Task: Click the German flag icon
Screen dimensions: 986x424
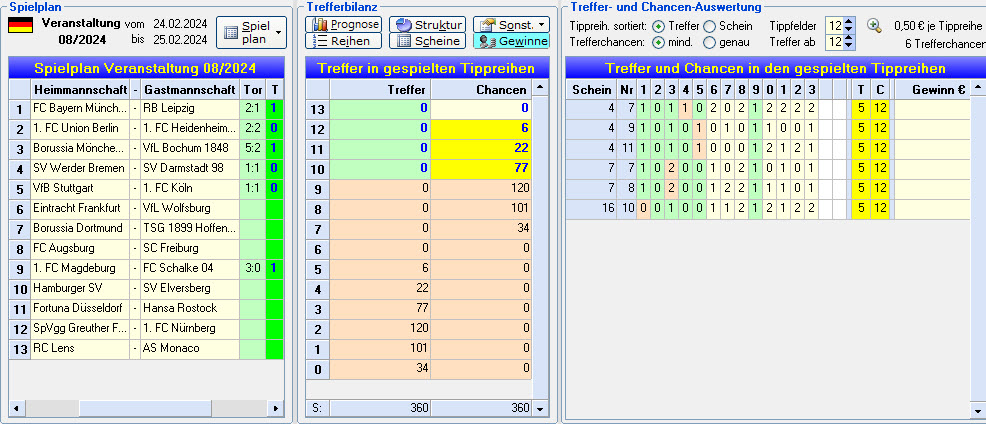Action: (x=20, y=25)
